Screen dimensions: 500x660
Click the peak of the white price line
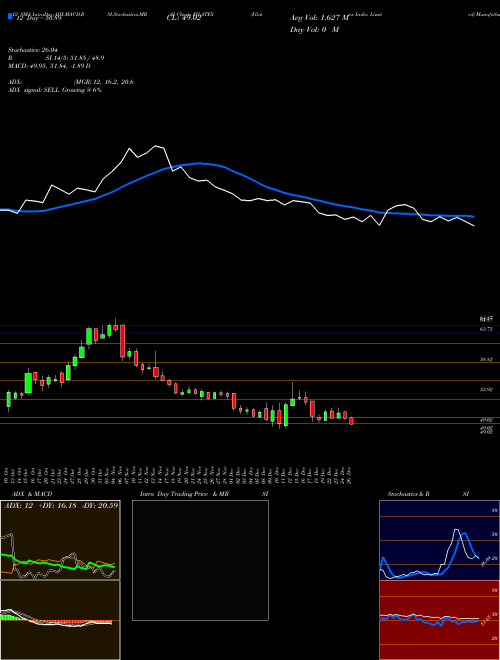point(156,146)
